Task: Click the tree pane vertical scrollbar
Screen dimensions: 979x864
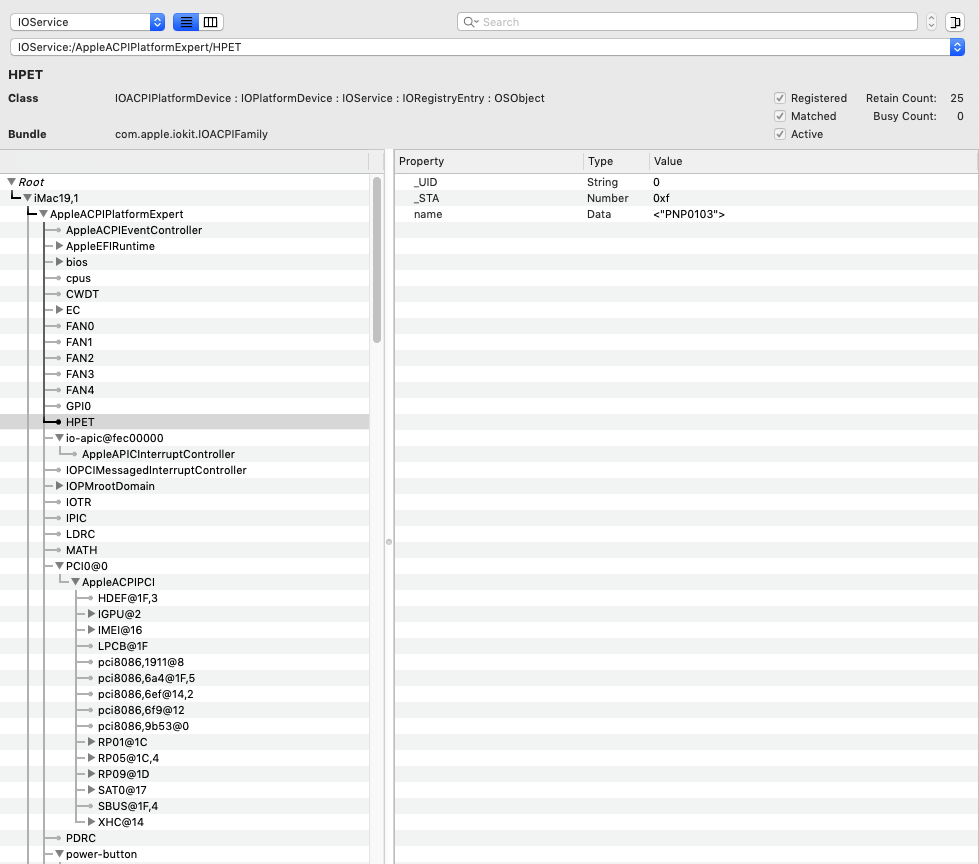Action: point(377,260)
